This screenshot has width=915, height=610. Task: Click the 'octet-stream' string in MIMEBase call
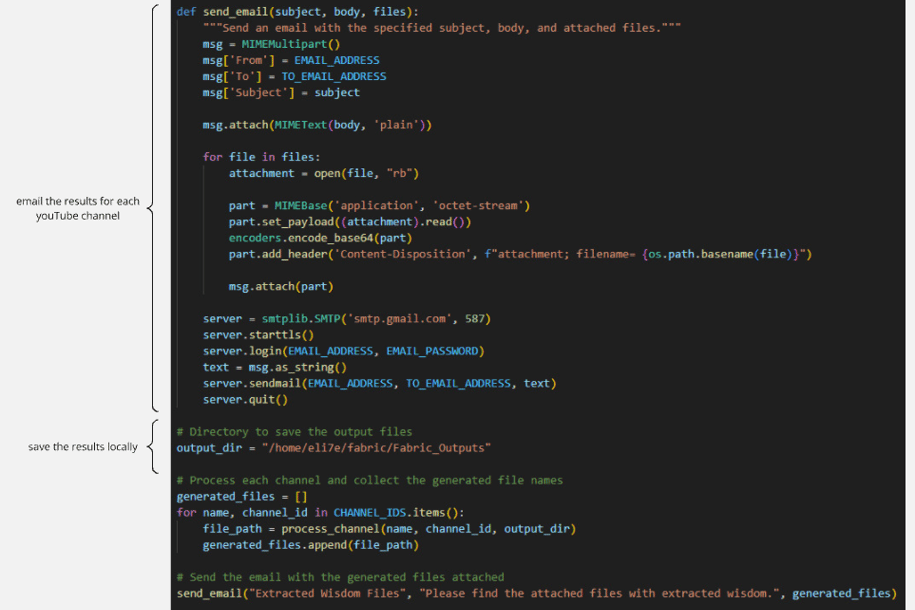(477, 205)
